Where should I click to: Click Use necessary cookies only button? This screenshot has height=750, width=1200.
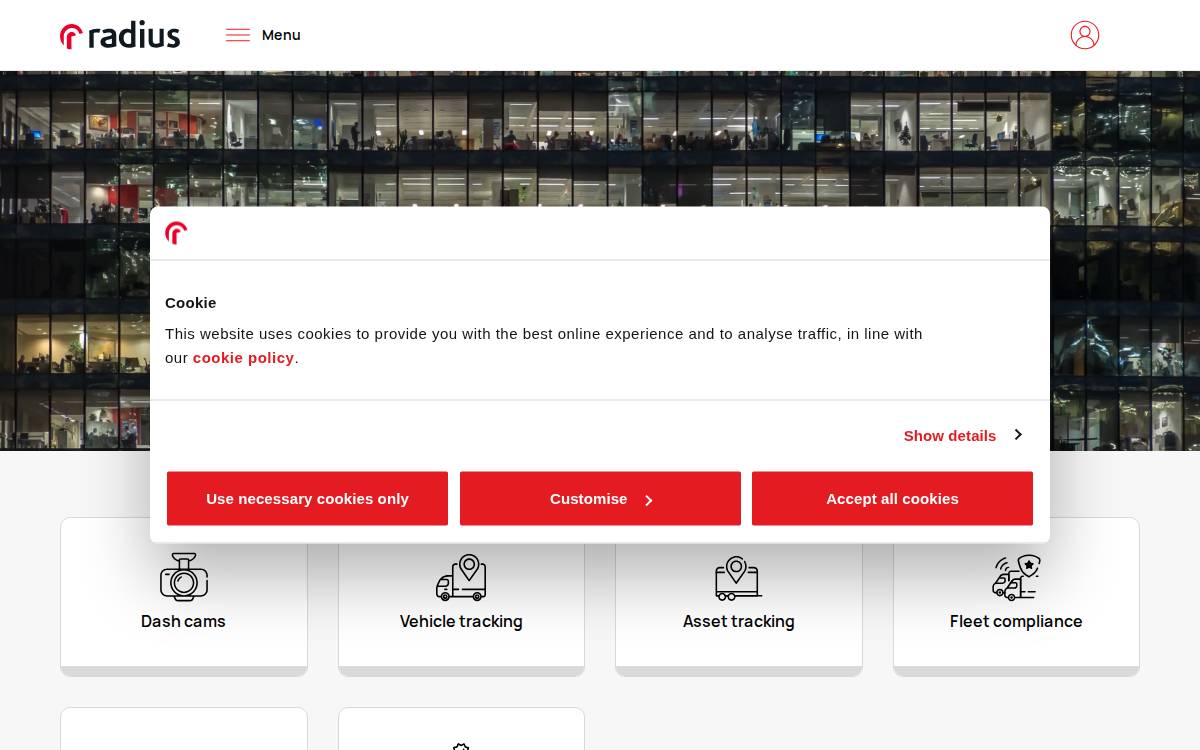coord(307,498)
